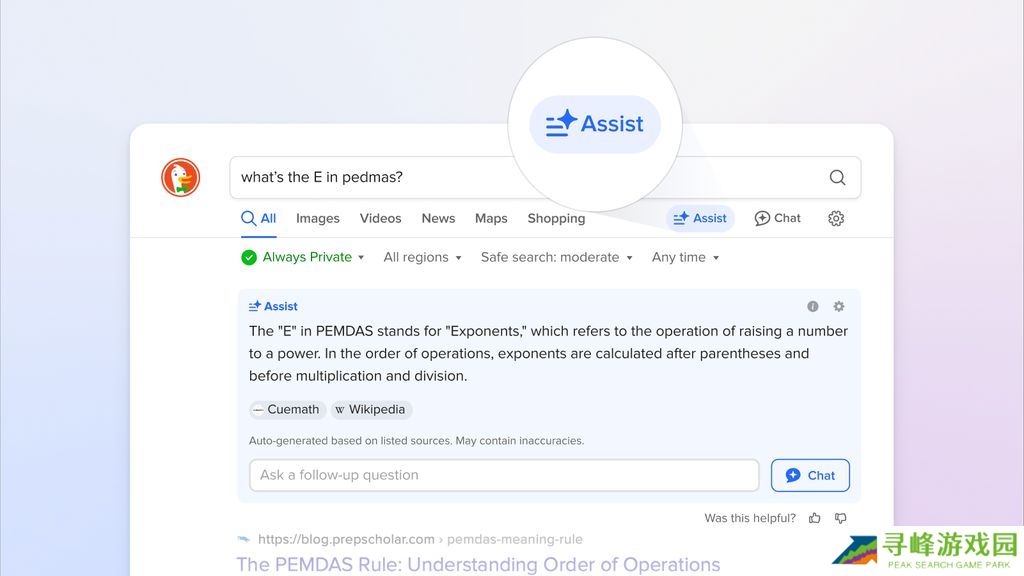Switch to the Images tab
The image size is (1024, 576).
[317, 218]
